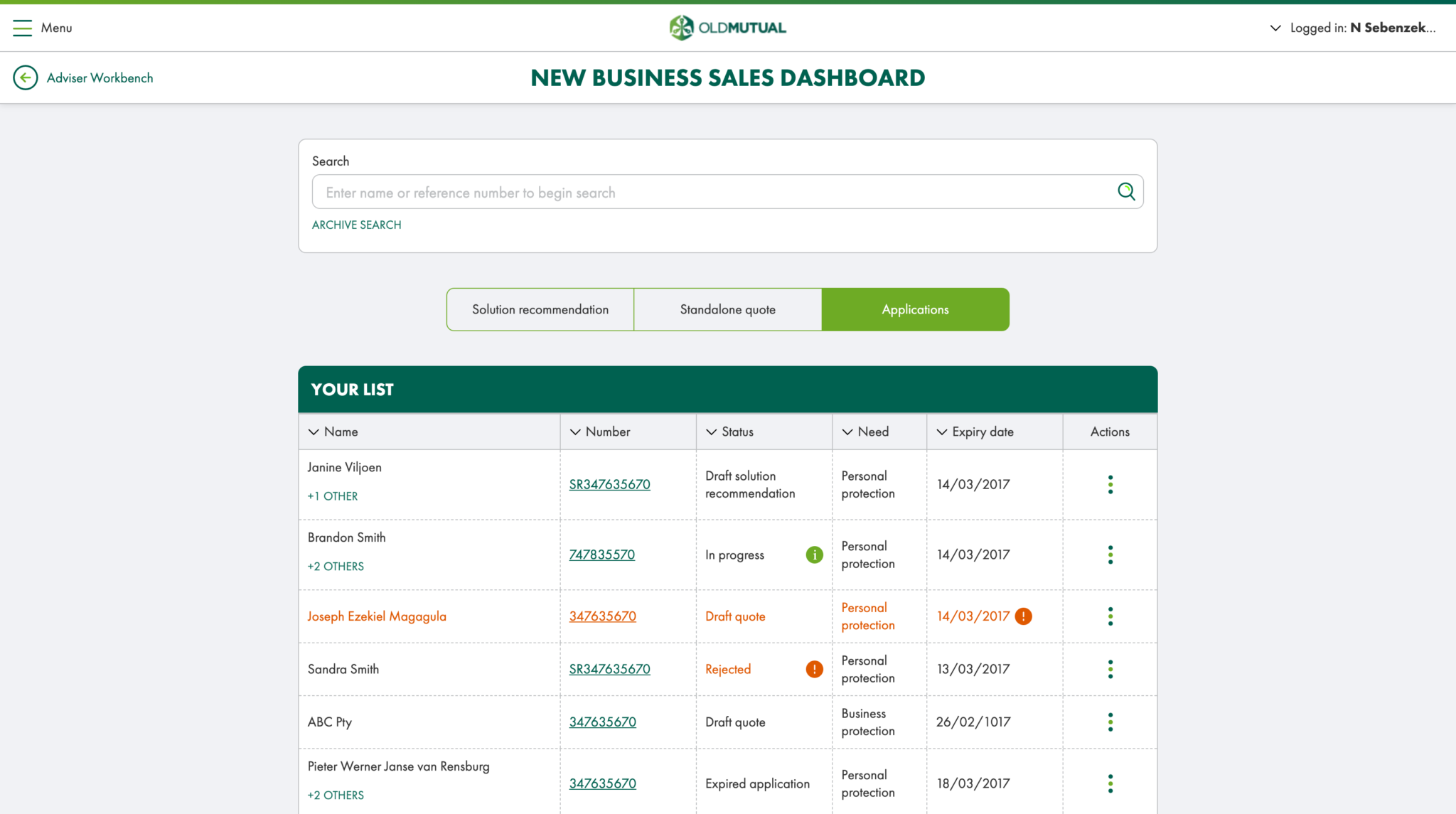The height and width of the screenshot is (814, 1456).
Task: Click green info icon beside In progress
Action: (814, 555)
